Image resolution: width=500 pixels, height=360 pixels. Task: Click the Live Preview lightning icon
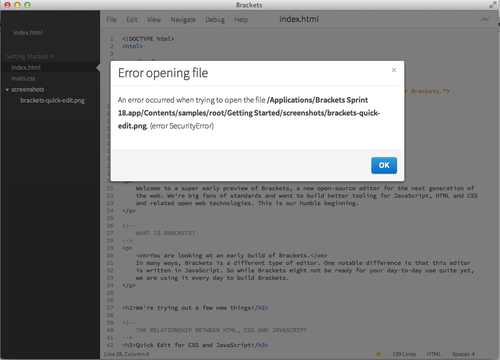click(485, 19)
